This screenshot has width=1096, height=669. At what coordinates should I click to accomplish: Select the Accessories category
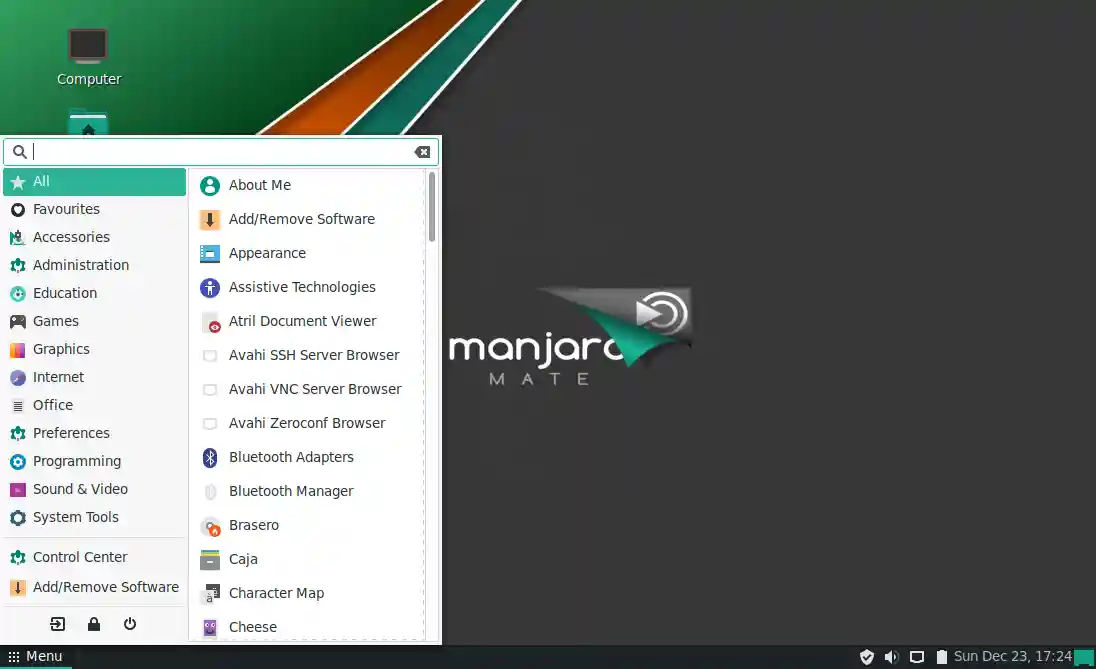[94, 237]
